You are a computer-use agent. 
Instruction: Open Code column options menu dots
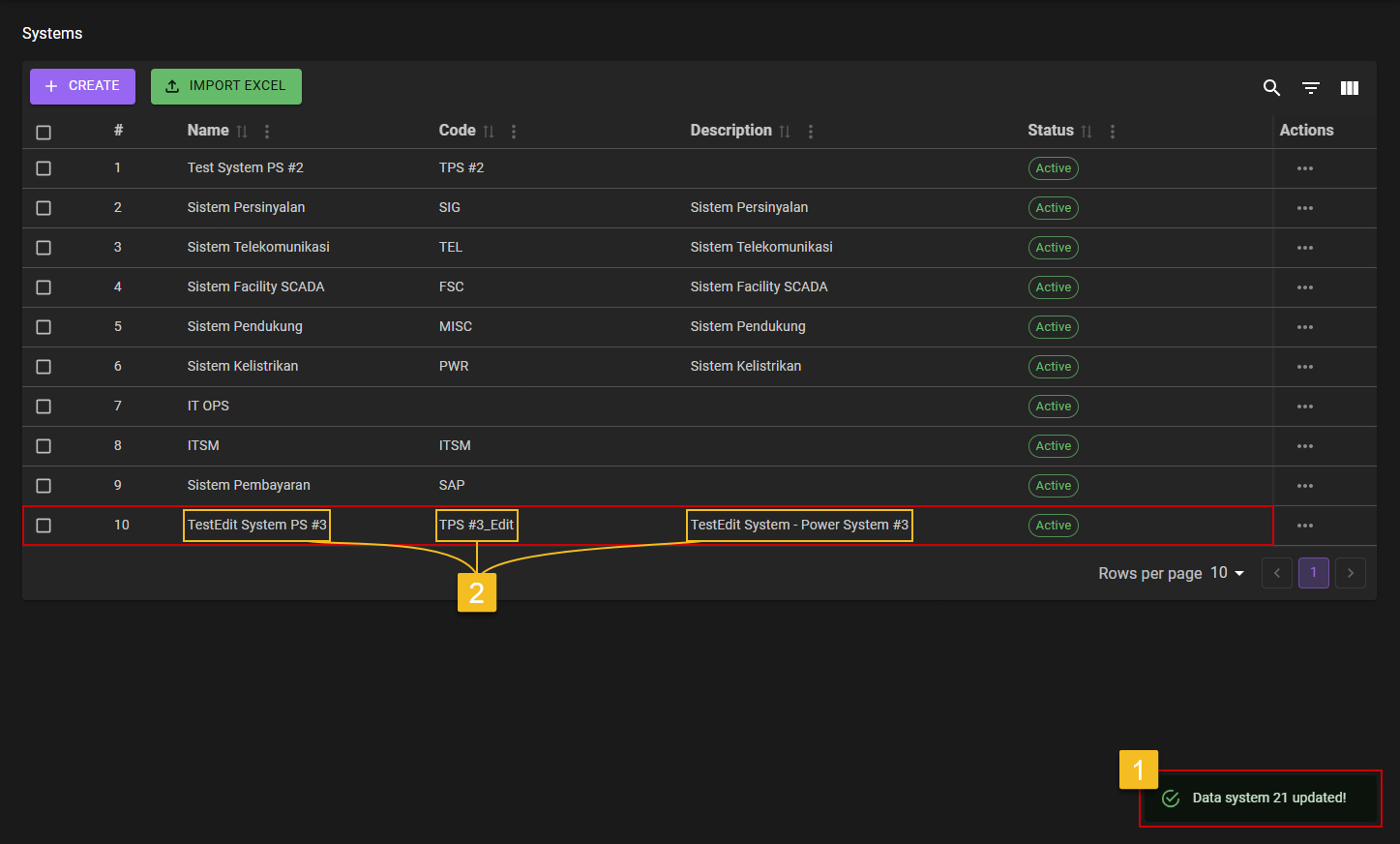pyautogui.click(x=514, y=132)
